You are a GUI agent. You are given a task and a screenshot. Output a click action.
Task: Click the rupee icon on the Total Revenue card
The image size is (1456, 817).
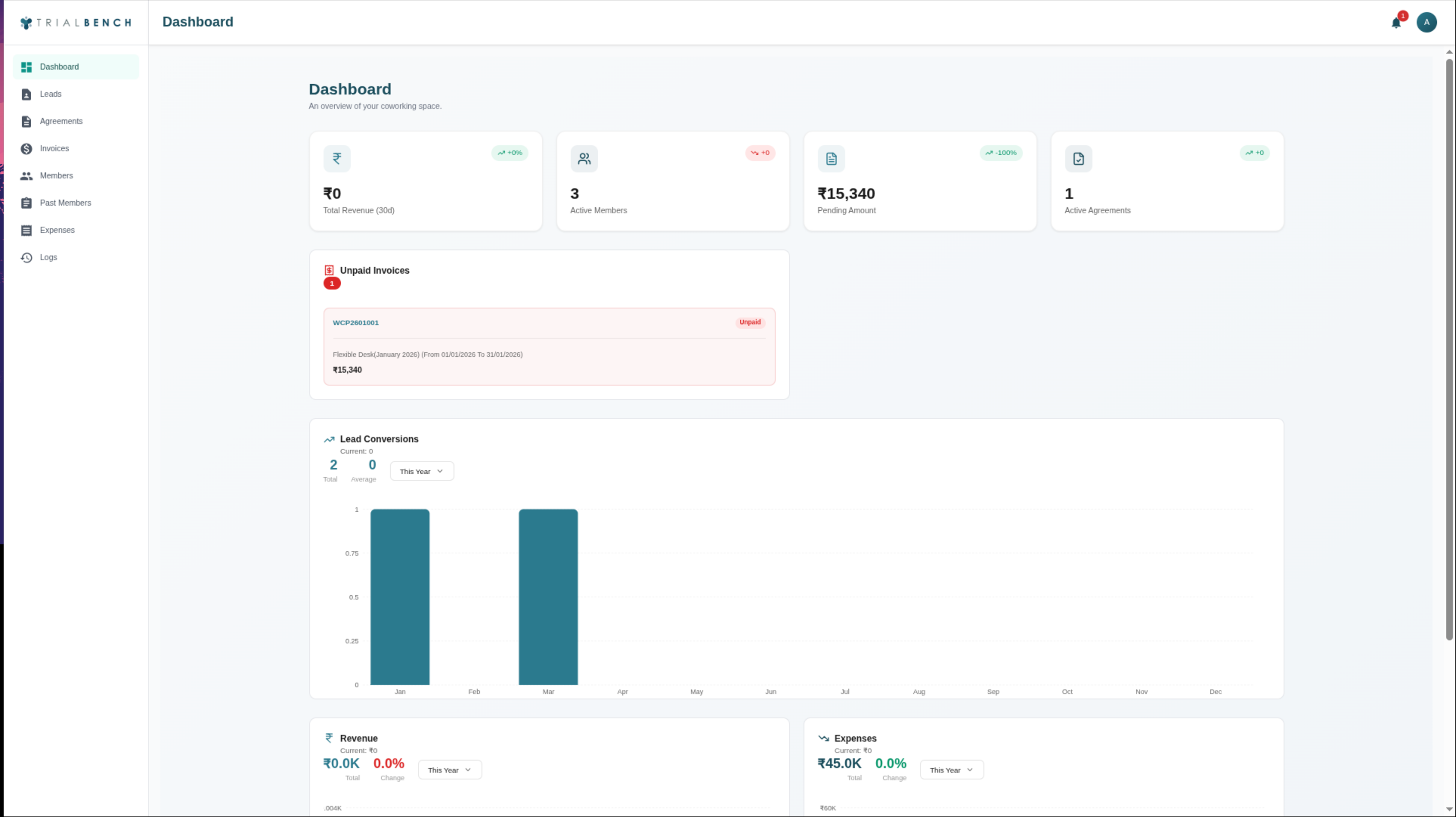(337, 159)
